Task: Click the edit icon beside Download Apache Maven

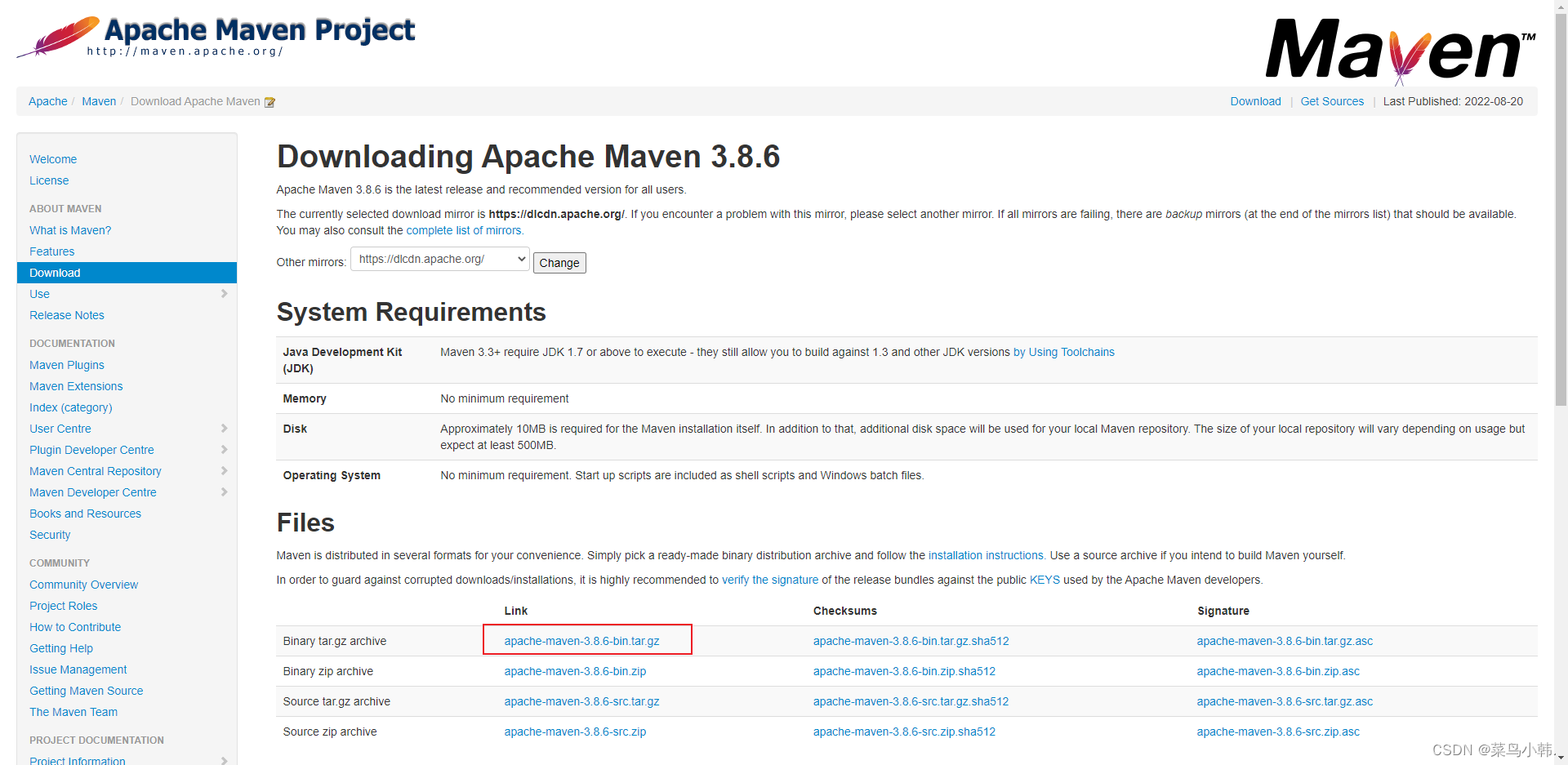Action: click(269, 102)
